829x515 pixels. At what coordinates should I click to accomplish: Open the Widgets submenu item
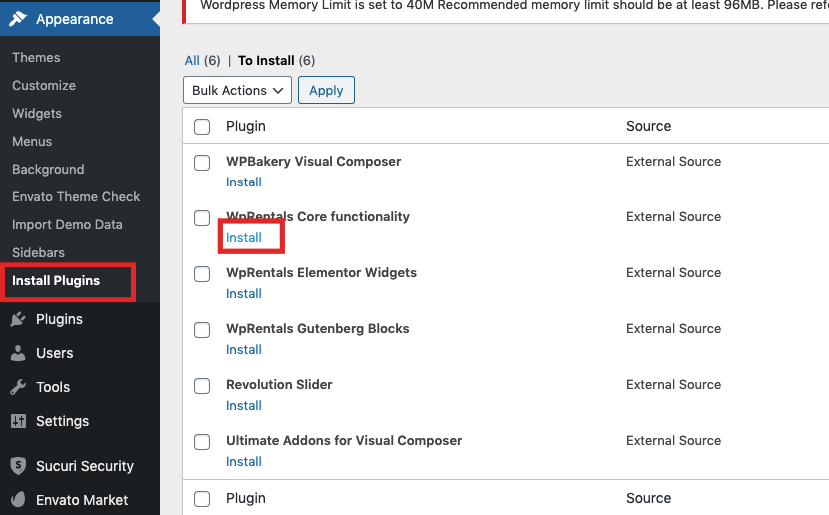tap(37, 113)
